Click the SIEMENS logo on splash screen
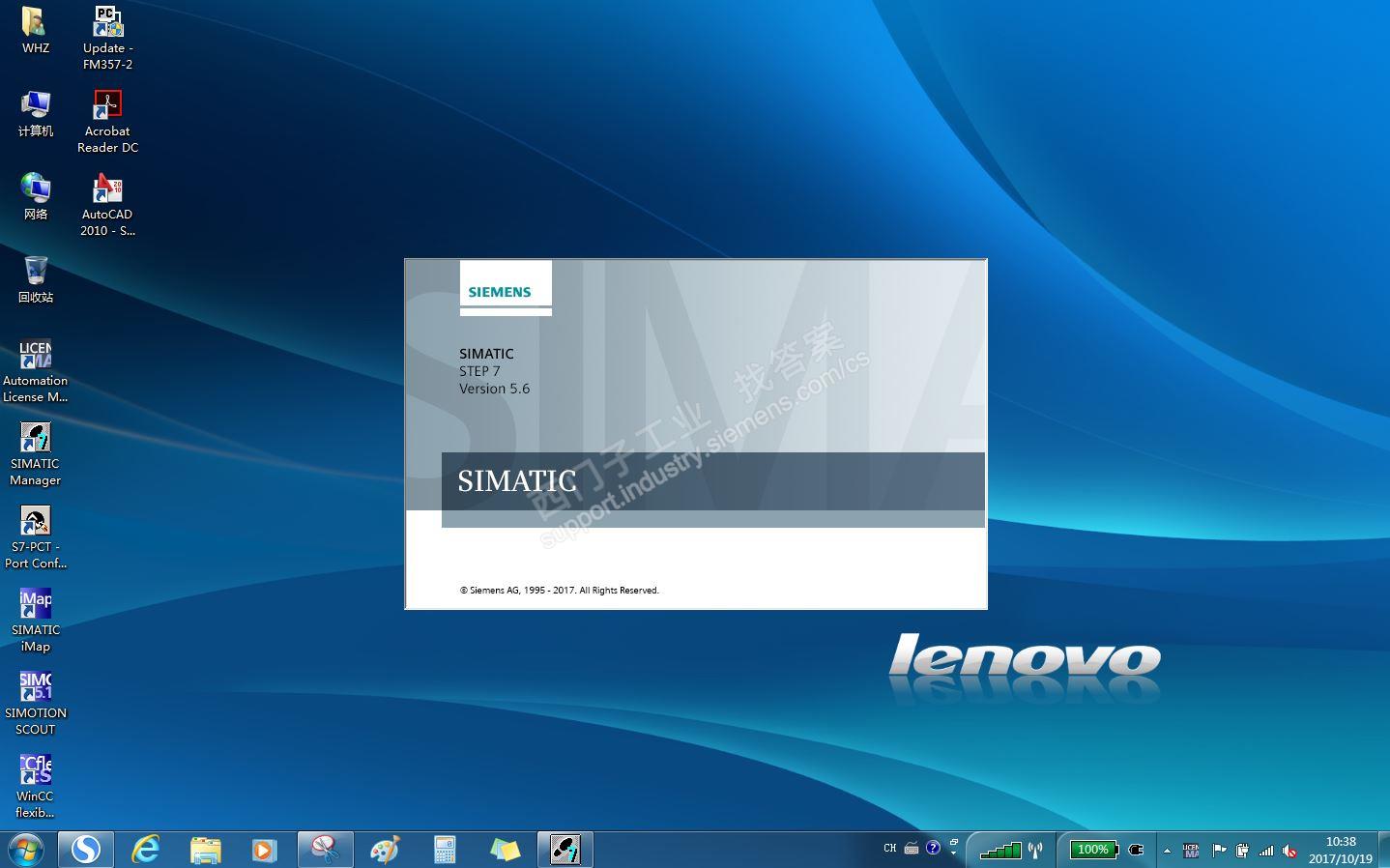Image resolution: width=1390 pixels, height=868 pixels. (500, 291)
